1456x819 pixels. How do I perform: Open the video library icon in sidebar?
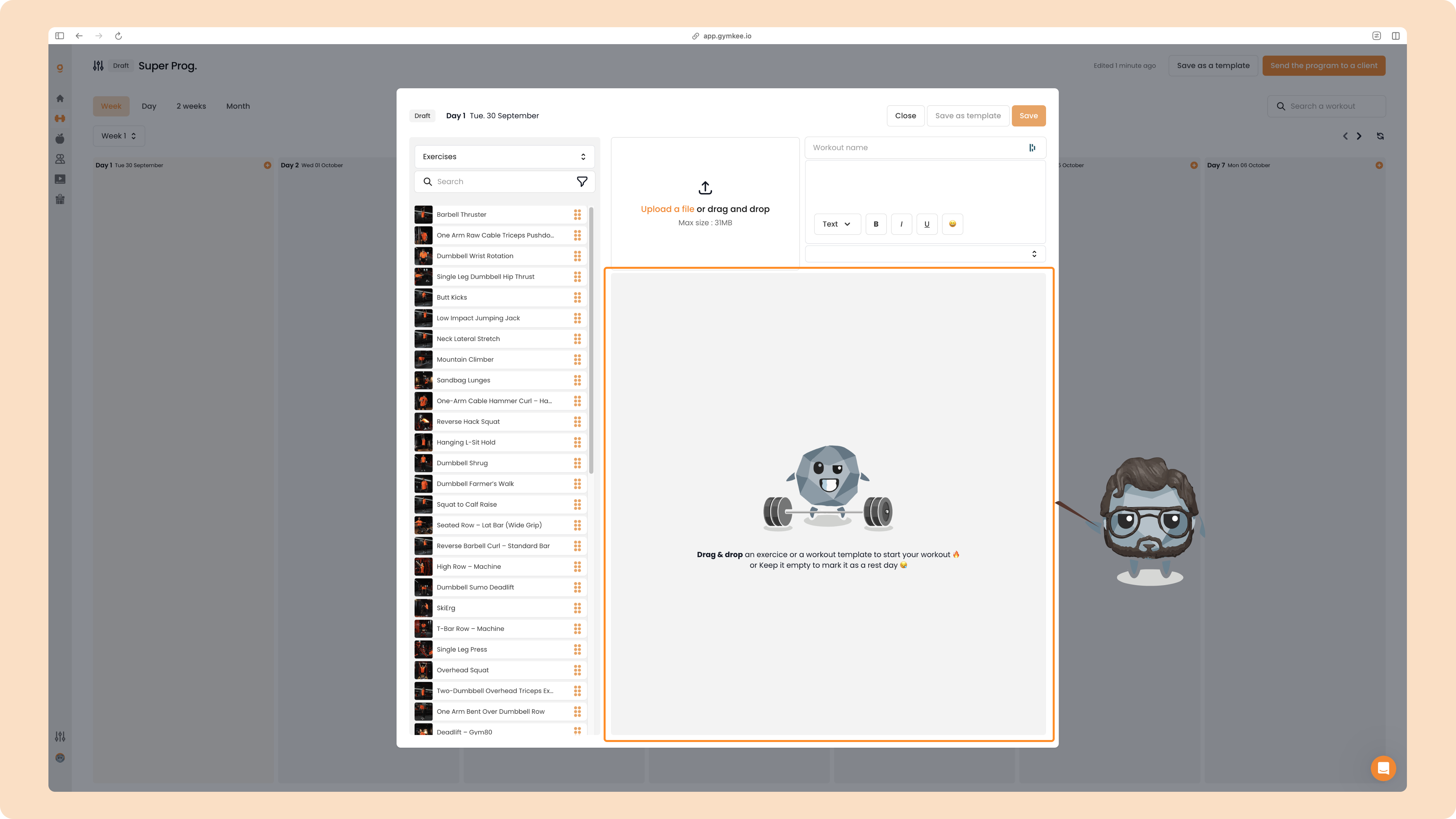point(60,179)
